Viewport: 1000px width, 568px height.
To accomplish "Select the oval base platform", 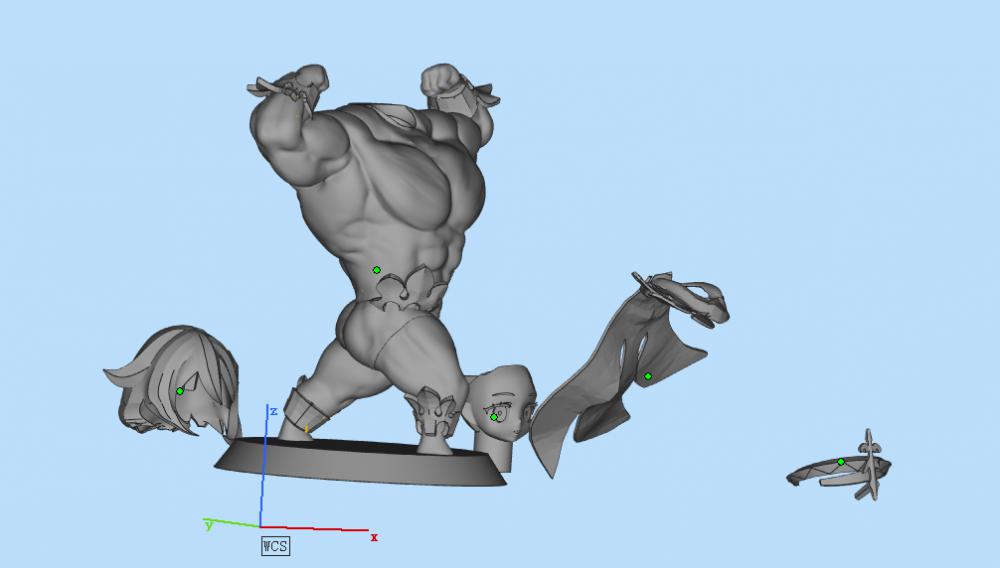I will [x=361, y=463].
